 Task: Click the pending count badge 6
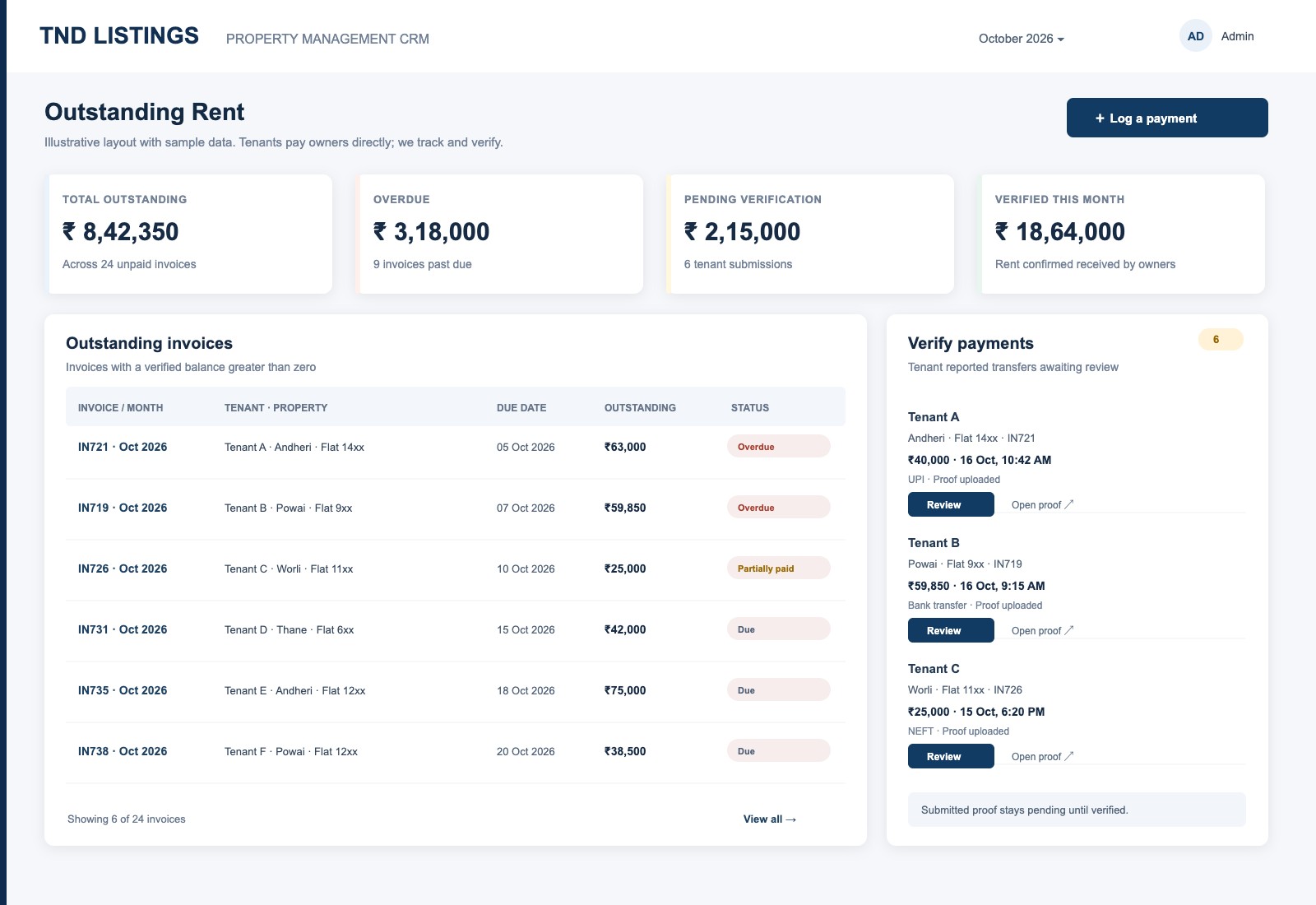1221,340
